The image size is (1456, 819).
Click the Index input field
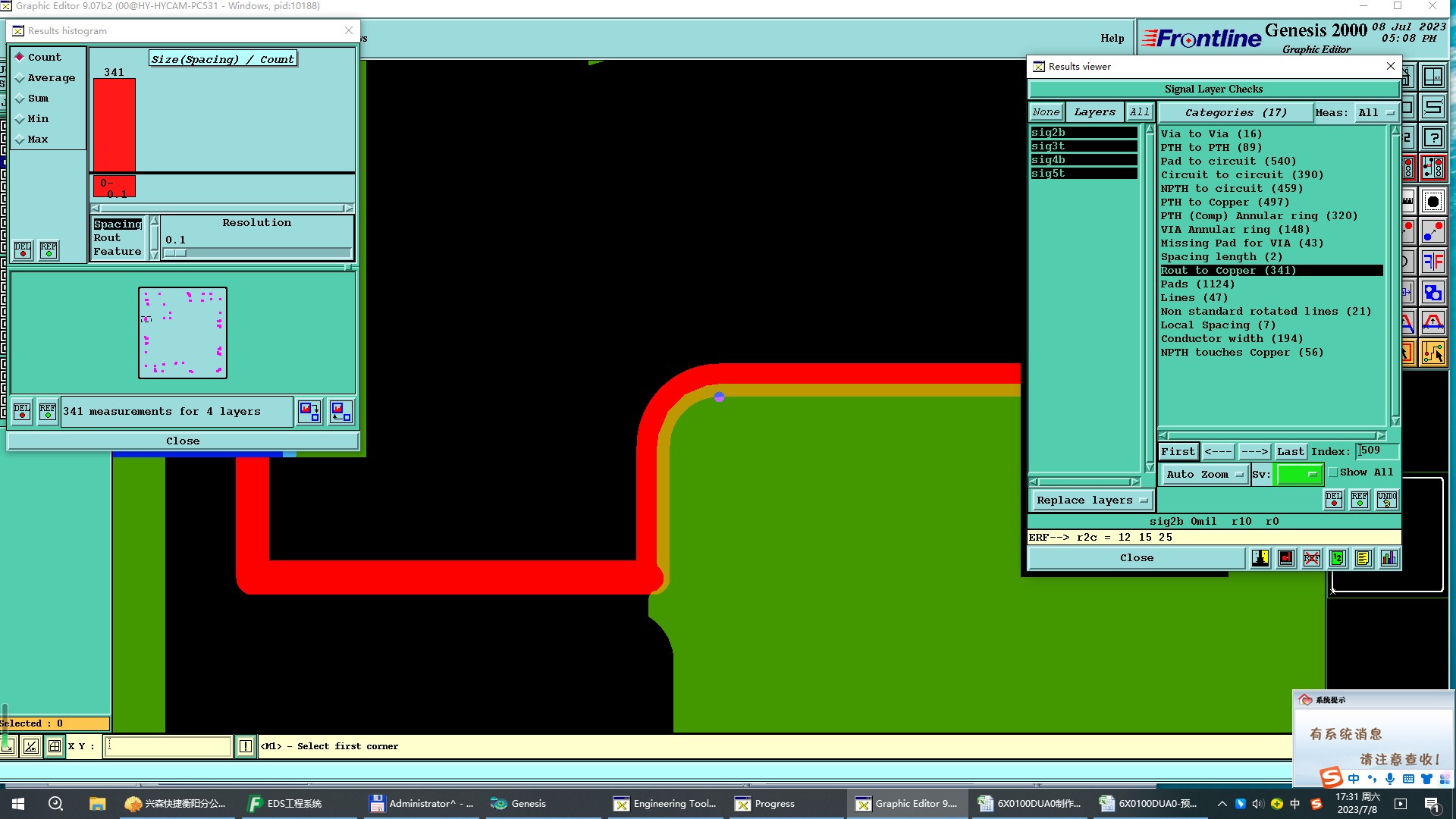(x=1376, y=450)
